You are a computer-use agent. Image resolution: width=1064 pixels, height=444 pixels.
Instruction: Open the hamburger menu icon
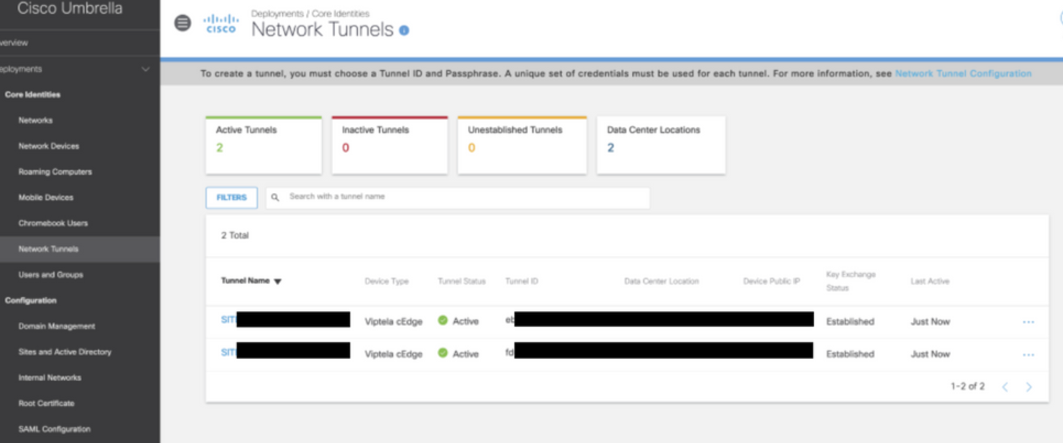click(x=183, y=23)
